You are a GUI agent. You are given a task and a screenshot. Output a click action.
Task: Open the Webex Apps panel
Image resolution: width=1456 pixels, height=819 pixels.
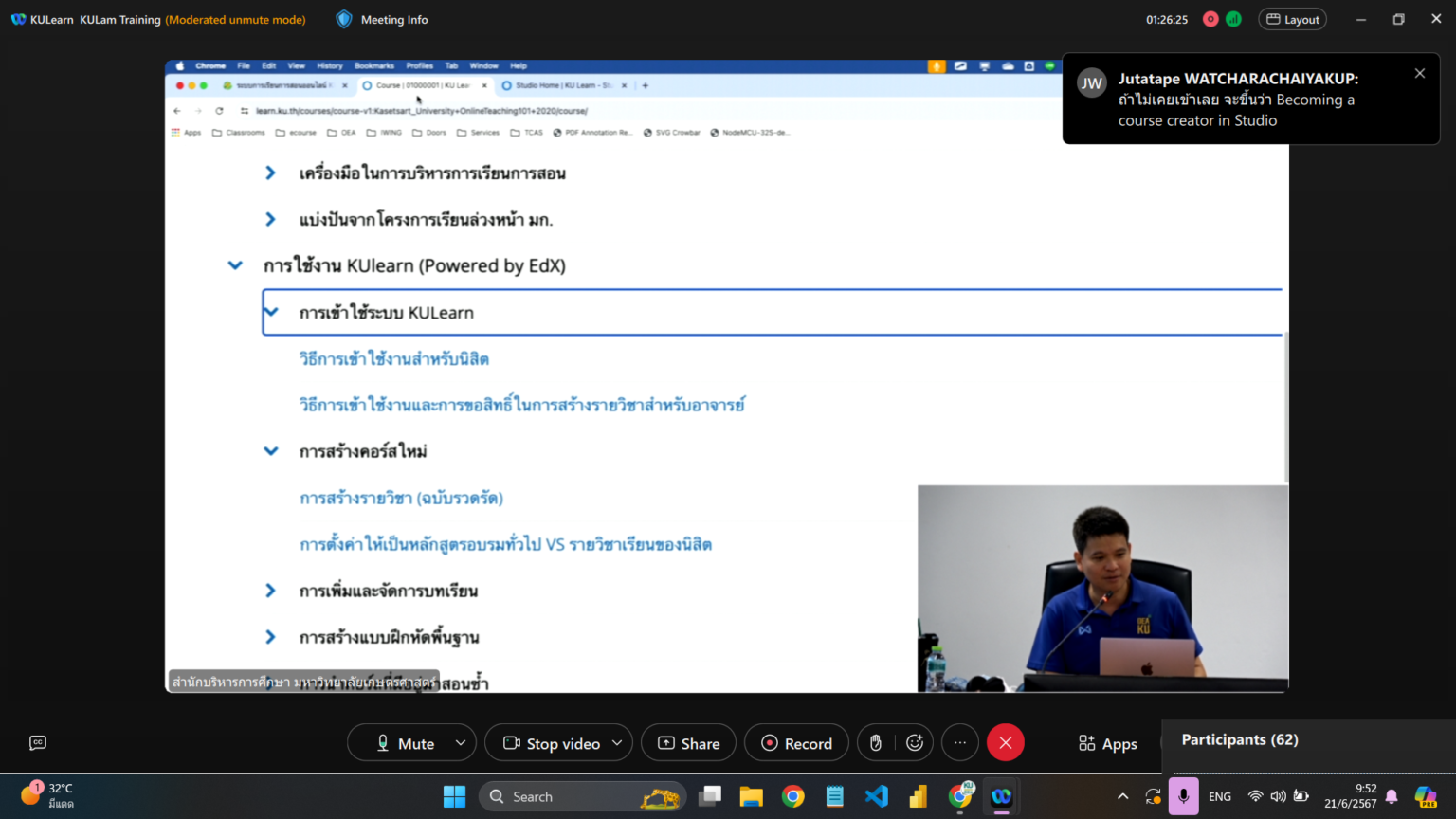(x=1106, y=743)
